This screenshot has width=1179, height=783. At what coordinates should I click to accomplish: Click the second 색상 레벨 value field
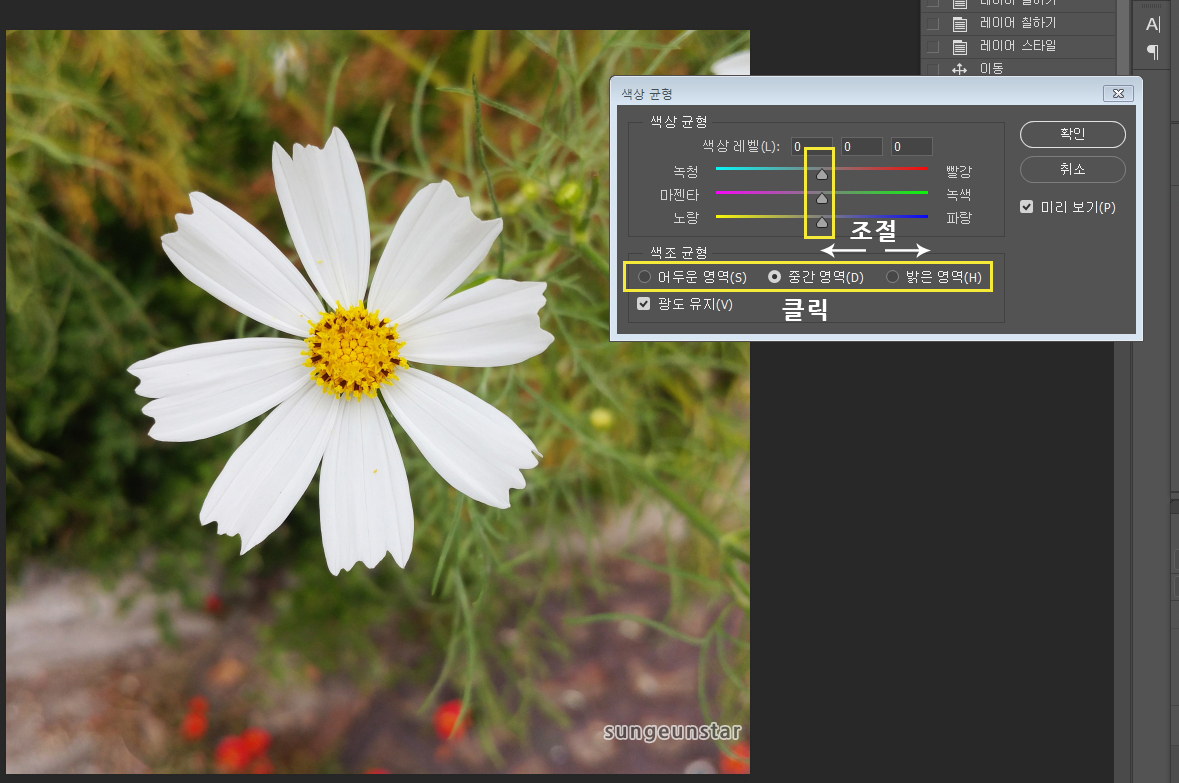tap(862, 147)
